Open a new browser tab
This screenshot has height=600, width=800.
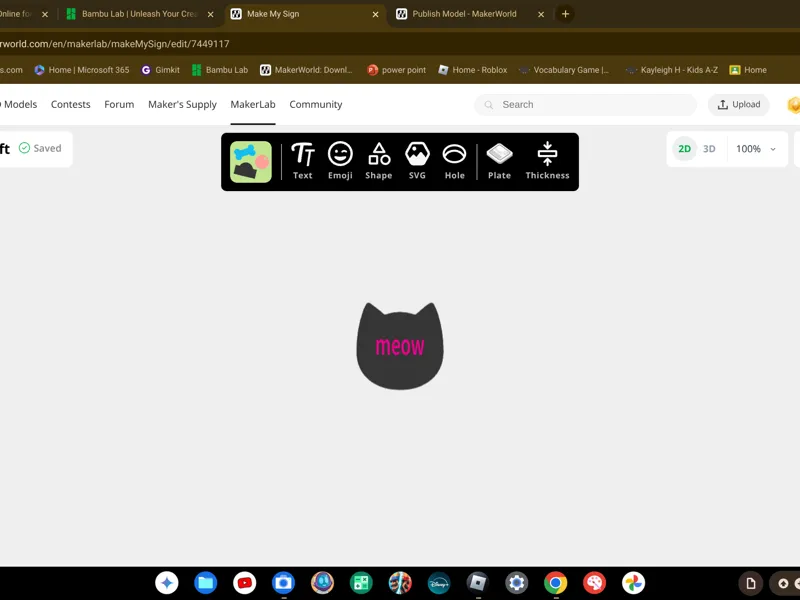point(565,14)
